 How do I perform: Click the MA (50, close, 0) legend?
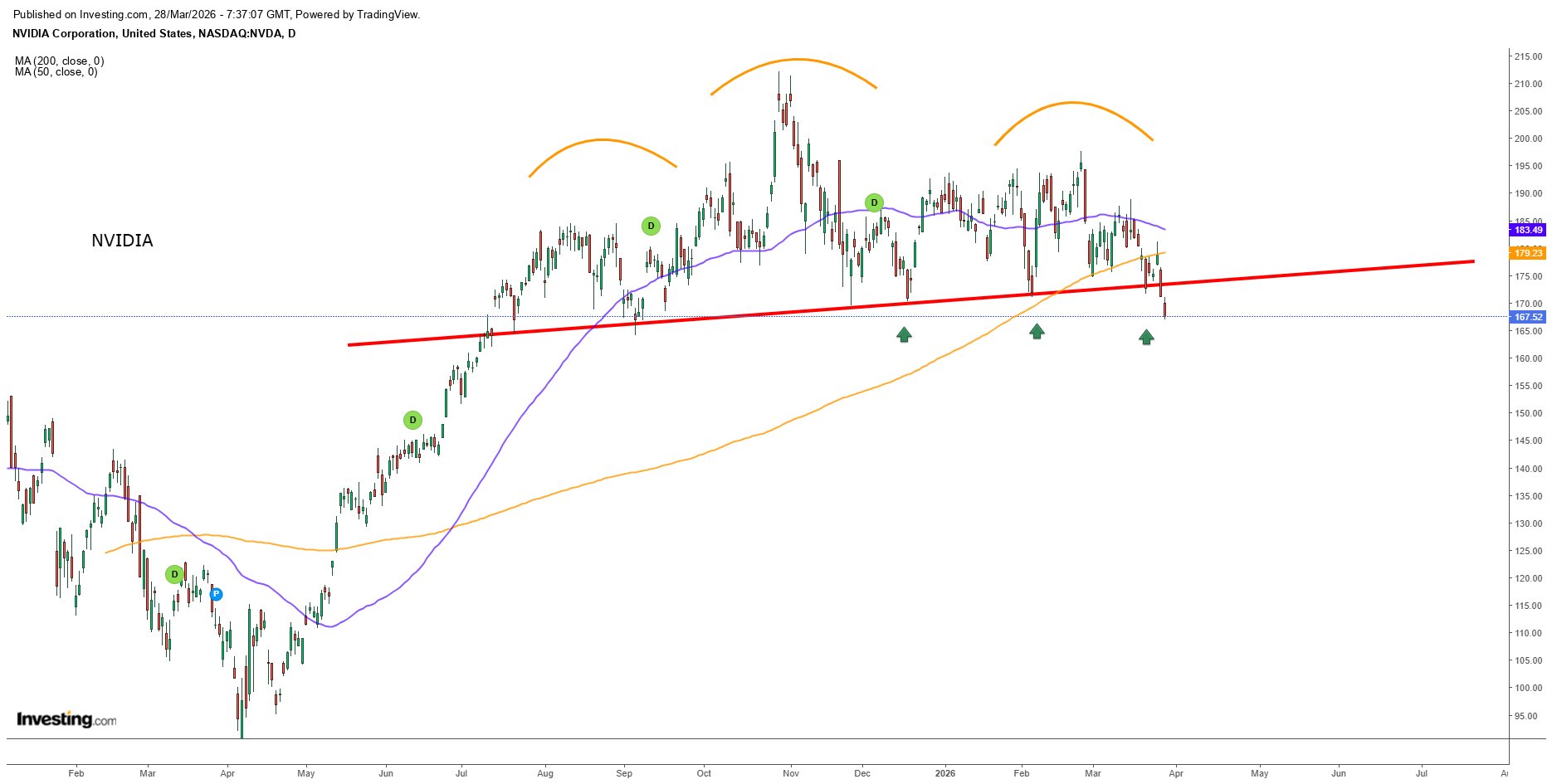(56, 72)
